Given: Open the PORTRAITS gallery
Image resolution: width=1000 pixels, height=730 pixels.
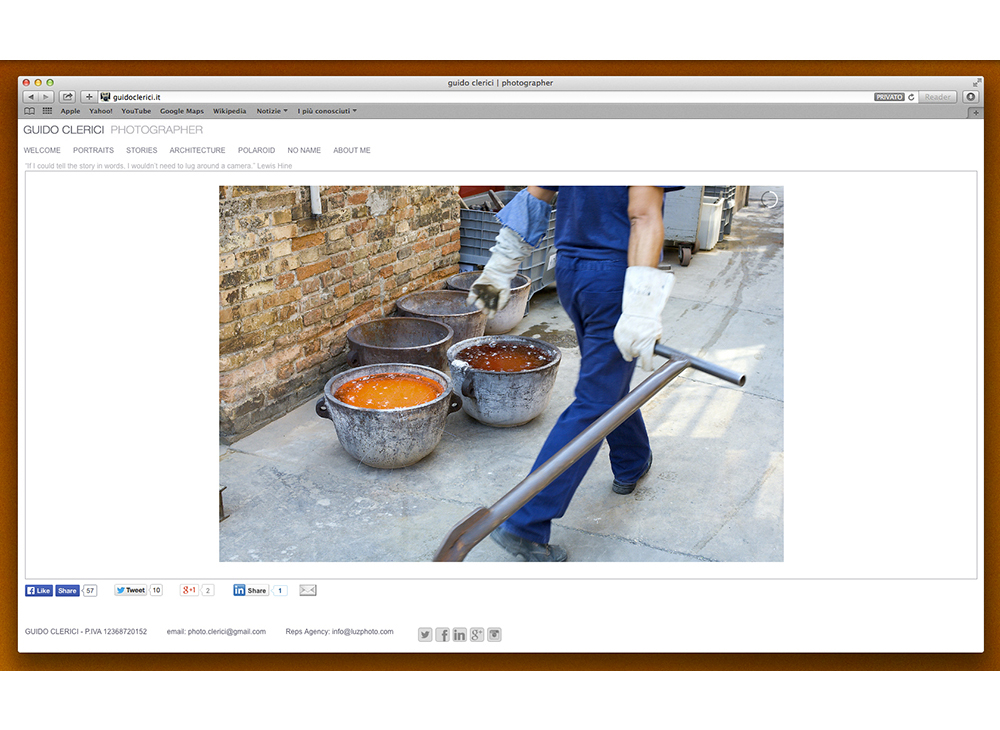Looking at the screenshot, I should [x=93, y=150].
